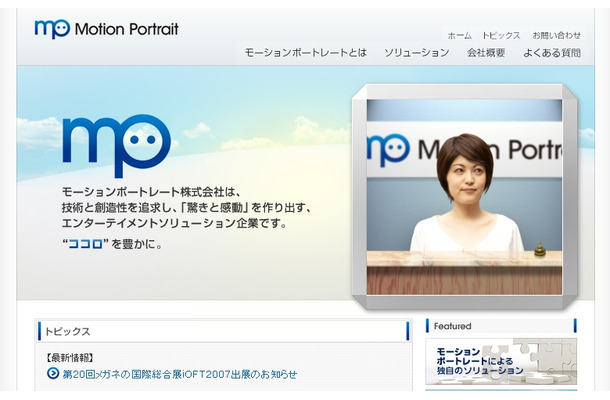The width and height of the screenshot is (610, 400).
Task: Click the トピックス section header
Action: tap(223, 332)
